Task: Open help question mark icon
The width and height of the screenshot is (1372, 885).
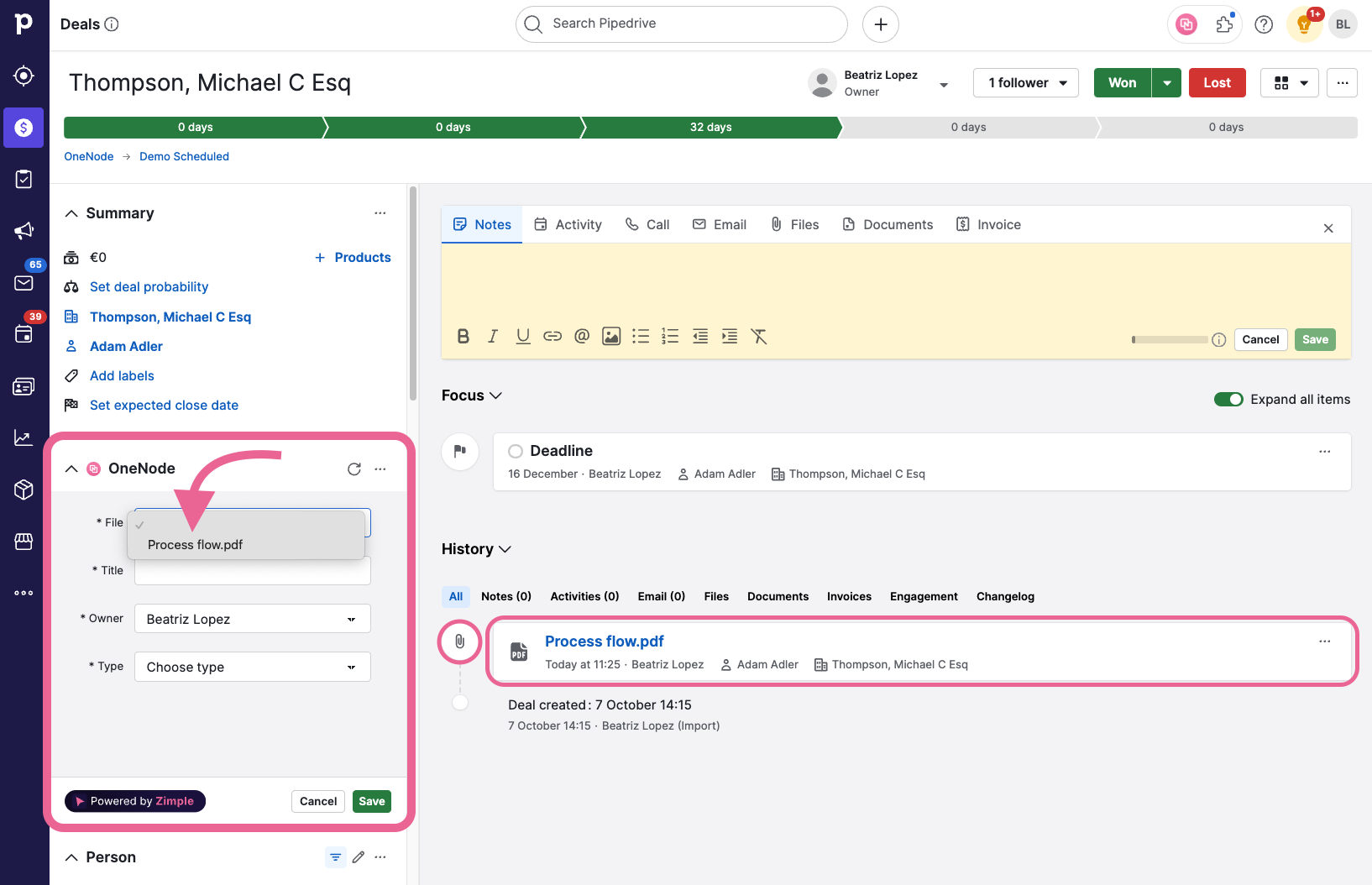Action: tap(1264, 24)
